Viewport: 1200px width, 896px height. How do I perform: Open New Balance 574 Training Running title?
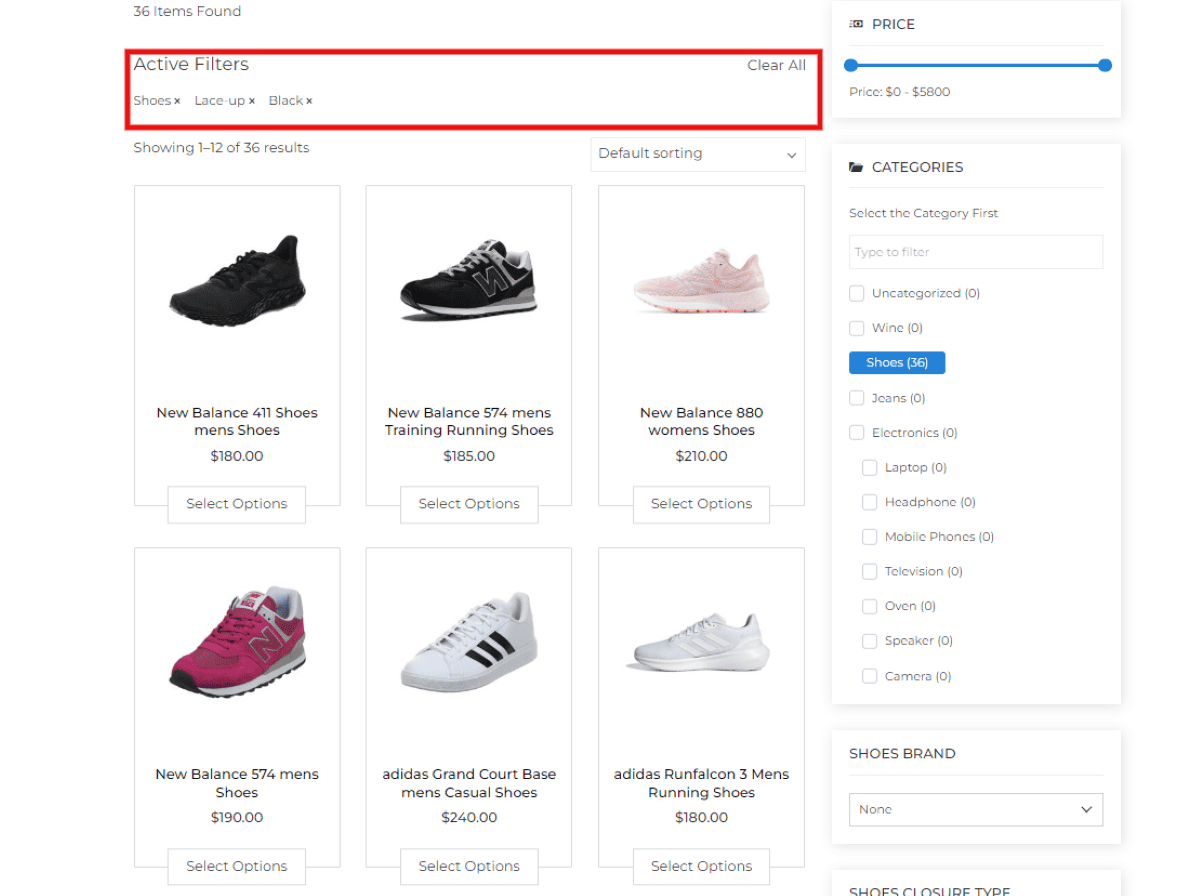point(469,422)
